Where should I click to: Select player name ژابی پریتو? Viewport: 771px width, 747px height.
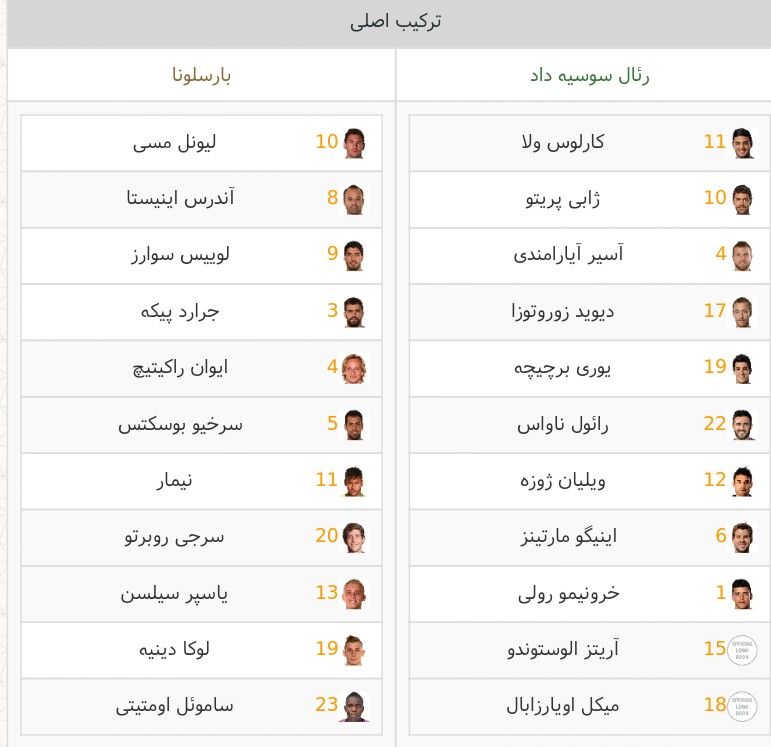(x=563, y=199)
